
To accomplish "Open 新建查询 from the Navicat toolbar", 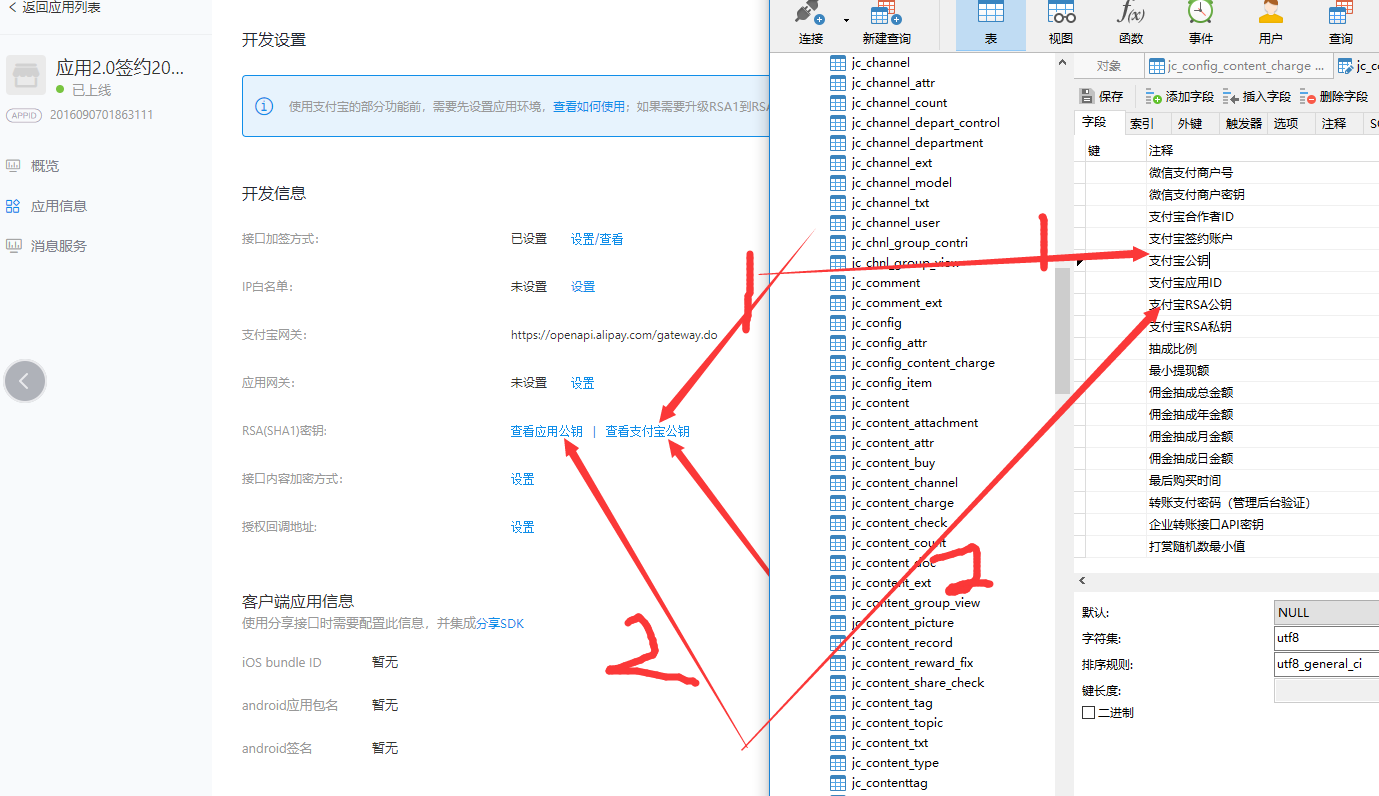I will tap(886, 24).
